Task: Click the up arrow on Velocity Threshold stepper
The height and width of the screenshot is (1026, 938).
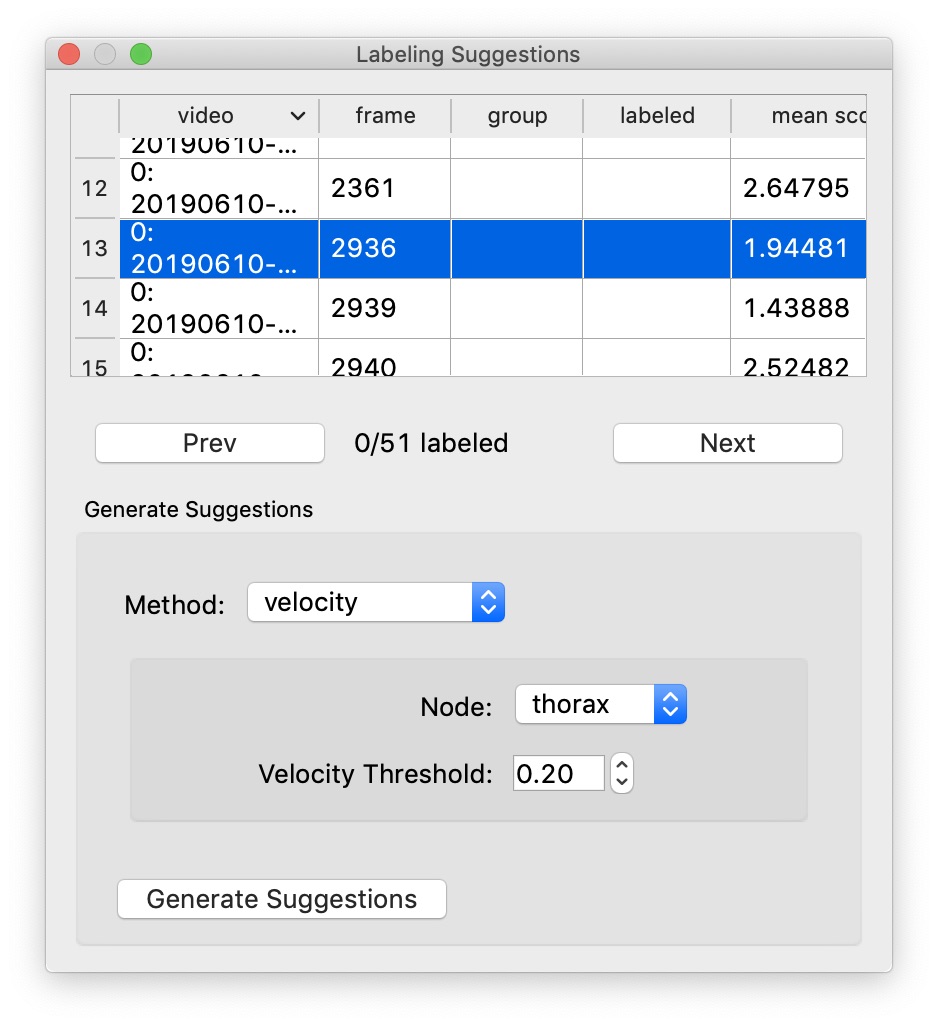Action: pyautogui.click(x=621, y=765)
